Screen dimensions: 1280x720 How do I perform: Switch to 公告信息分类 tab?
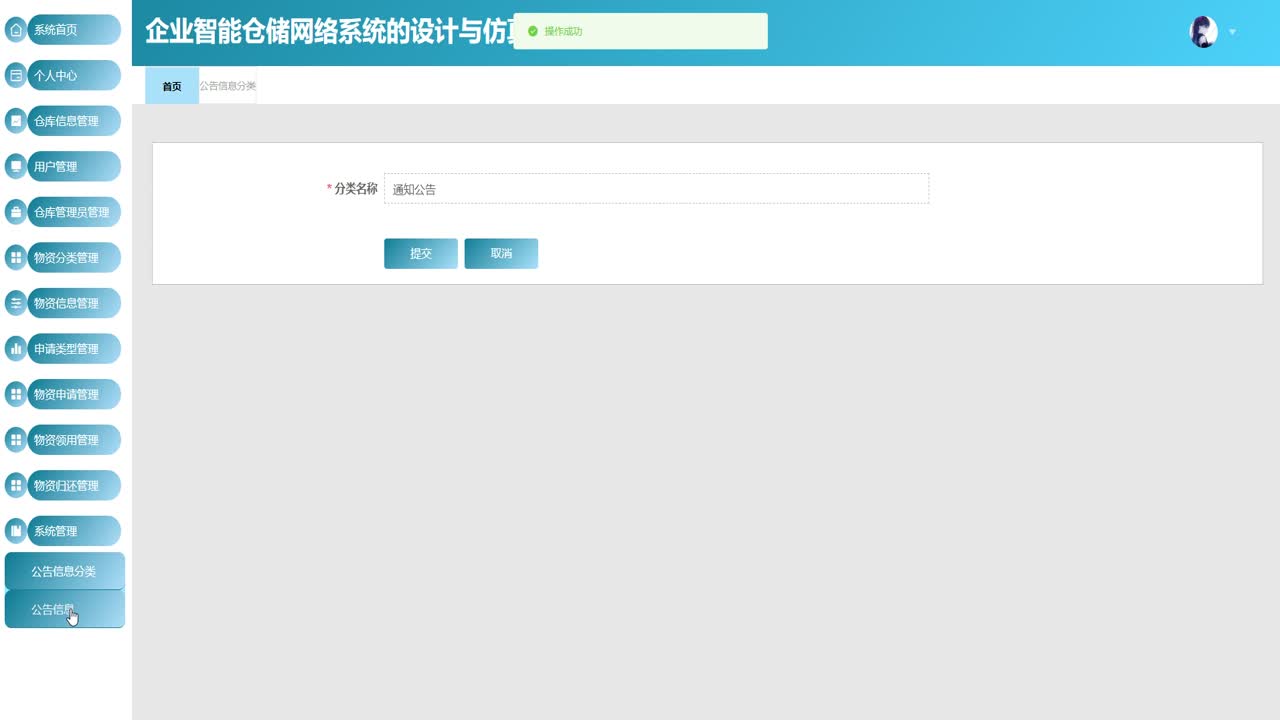(x=228, y=86)
